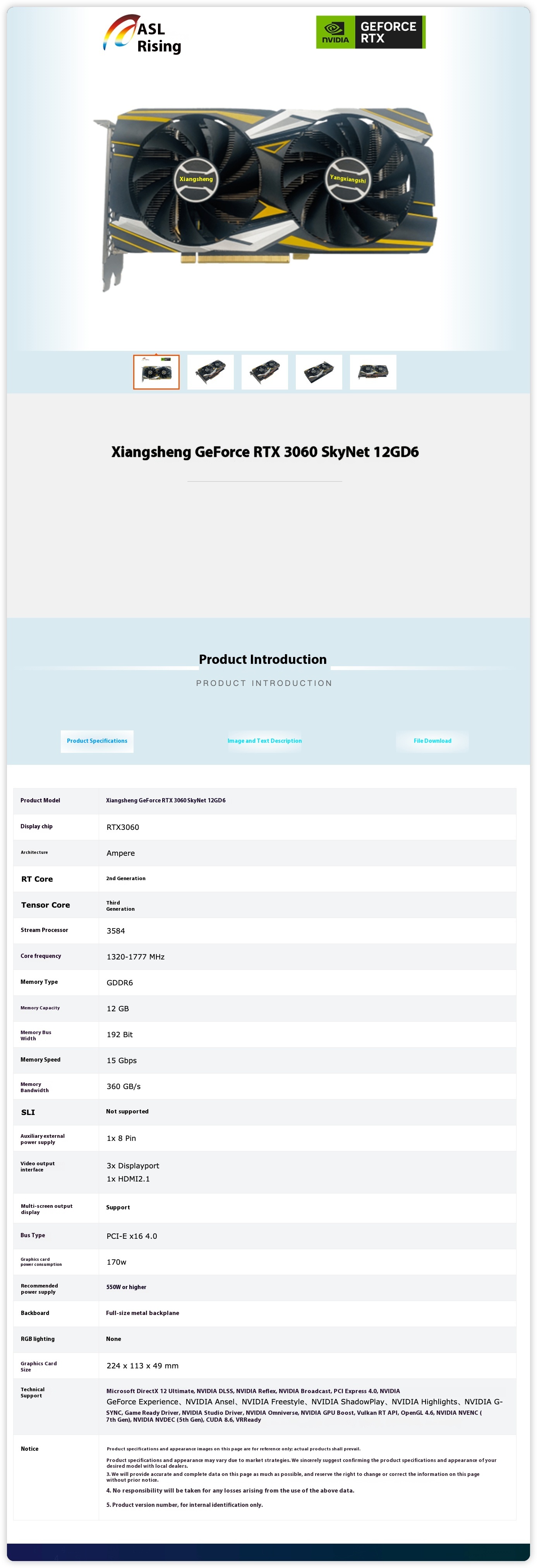This screenshot has width=537, height=1568.
Task: Select the fifth graphics card thumbnail
Action: 373,372
